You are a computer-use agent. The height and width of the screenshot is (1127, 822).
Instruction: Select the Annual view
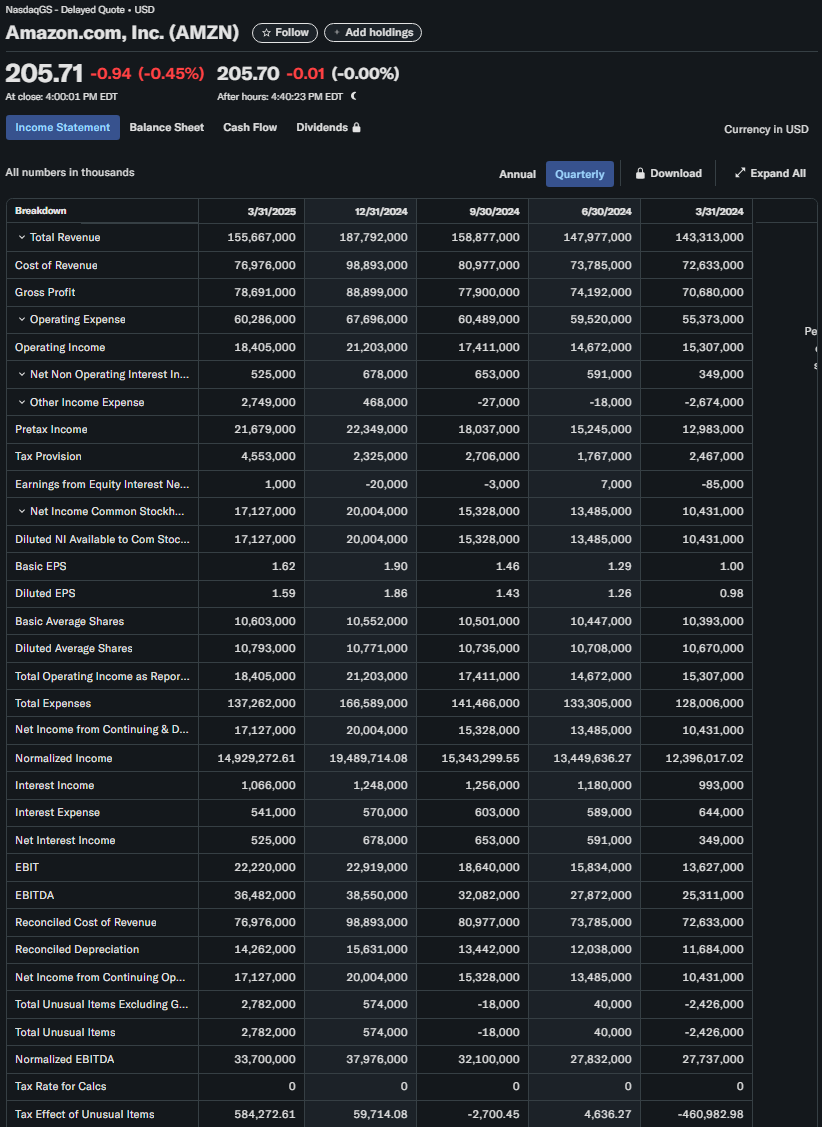pyautogui.click(x=517, y=174)
